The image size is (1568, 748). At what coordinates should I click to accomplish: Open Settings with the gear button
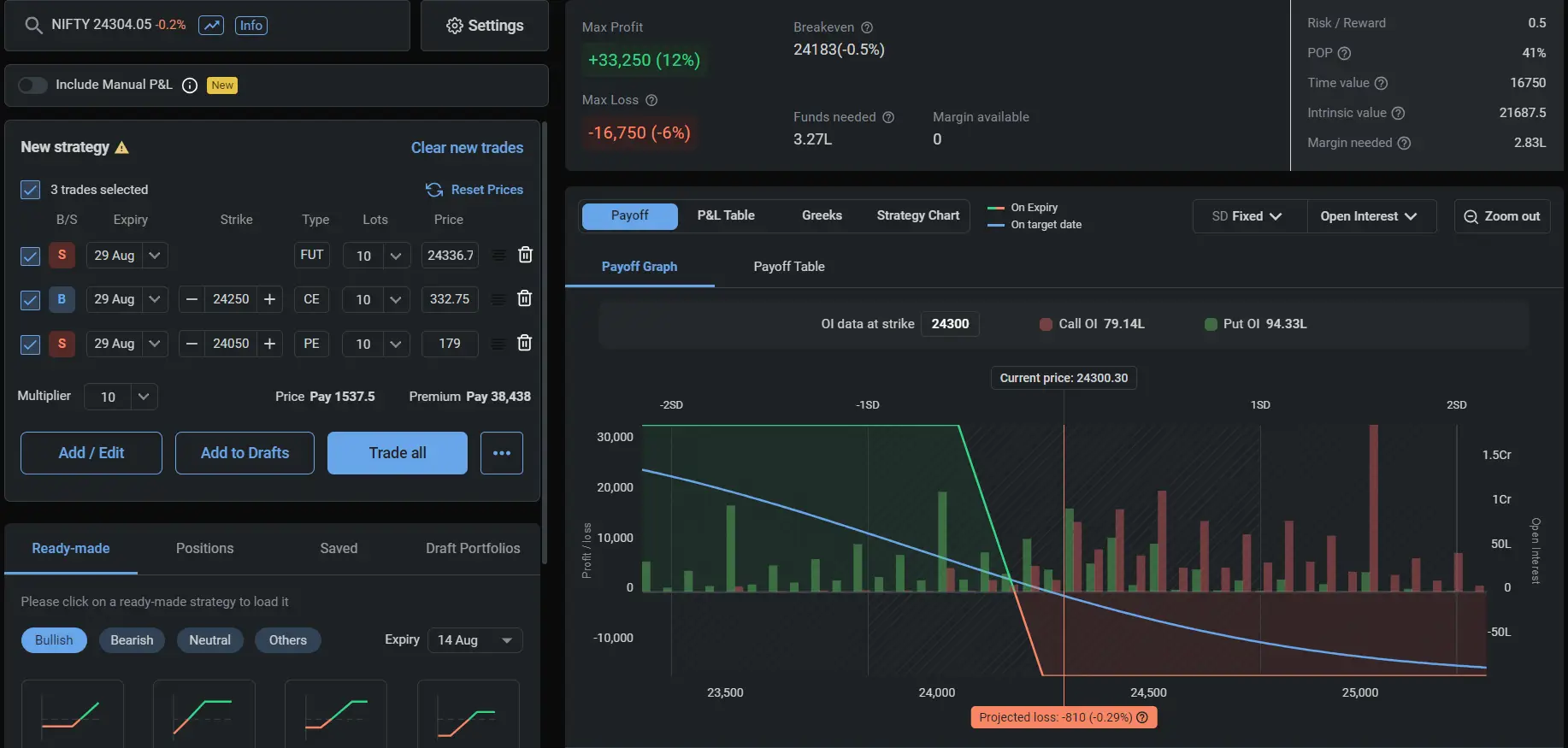pyautogui.click(x=485, y=26)
